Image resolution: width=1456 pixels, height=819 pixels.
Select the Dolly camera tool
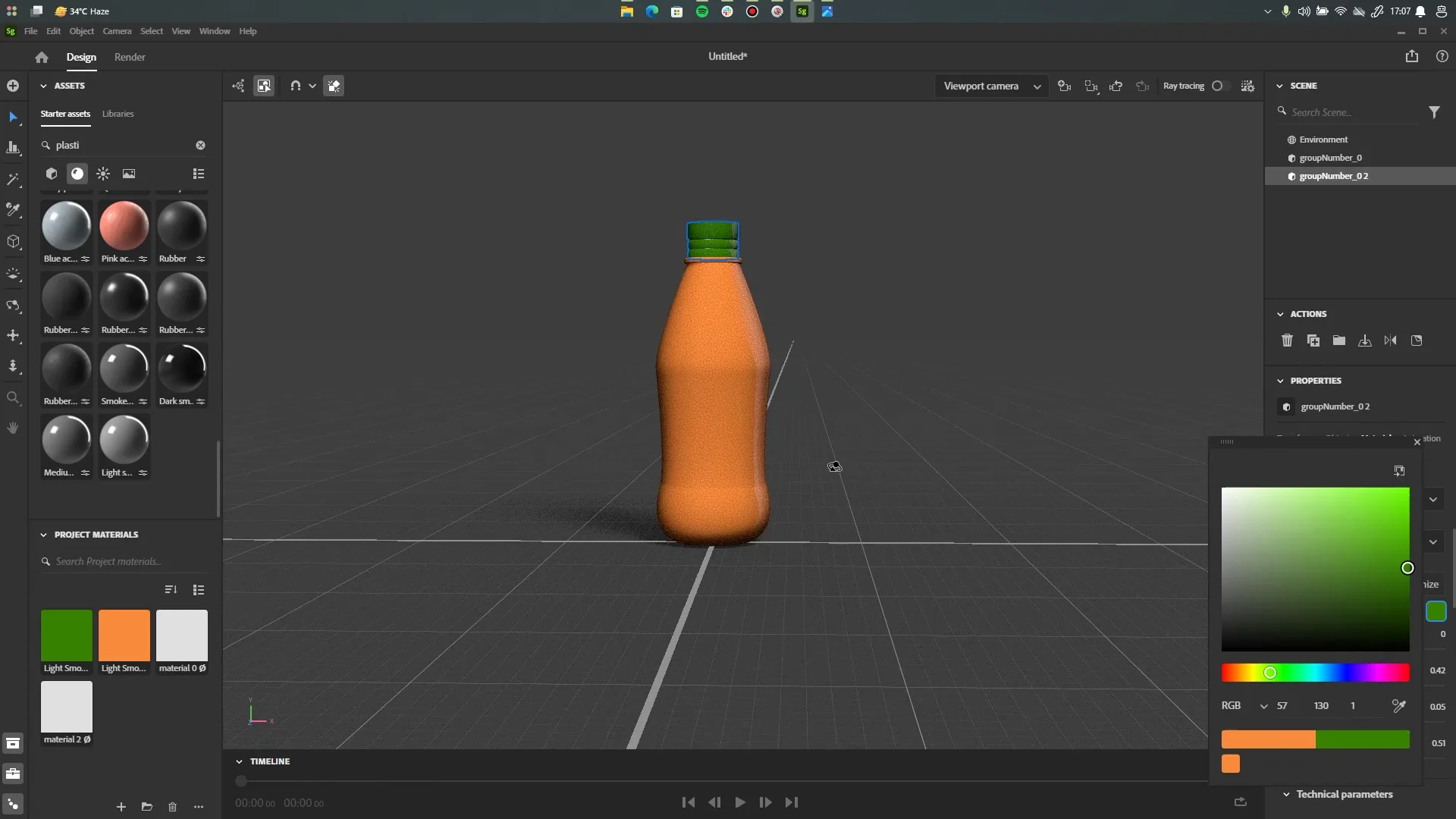tap(13, 366)
